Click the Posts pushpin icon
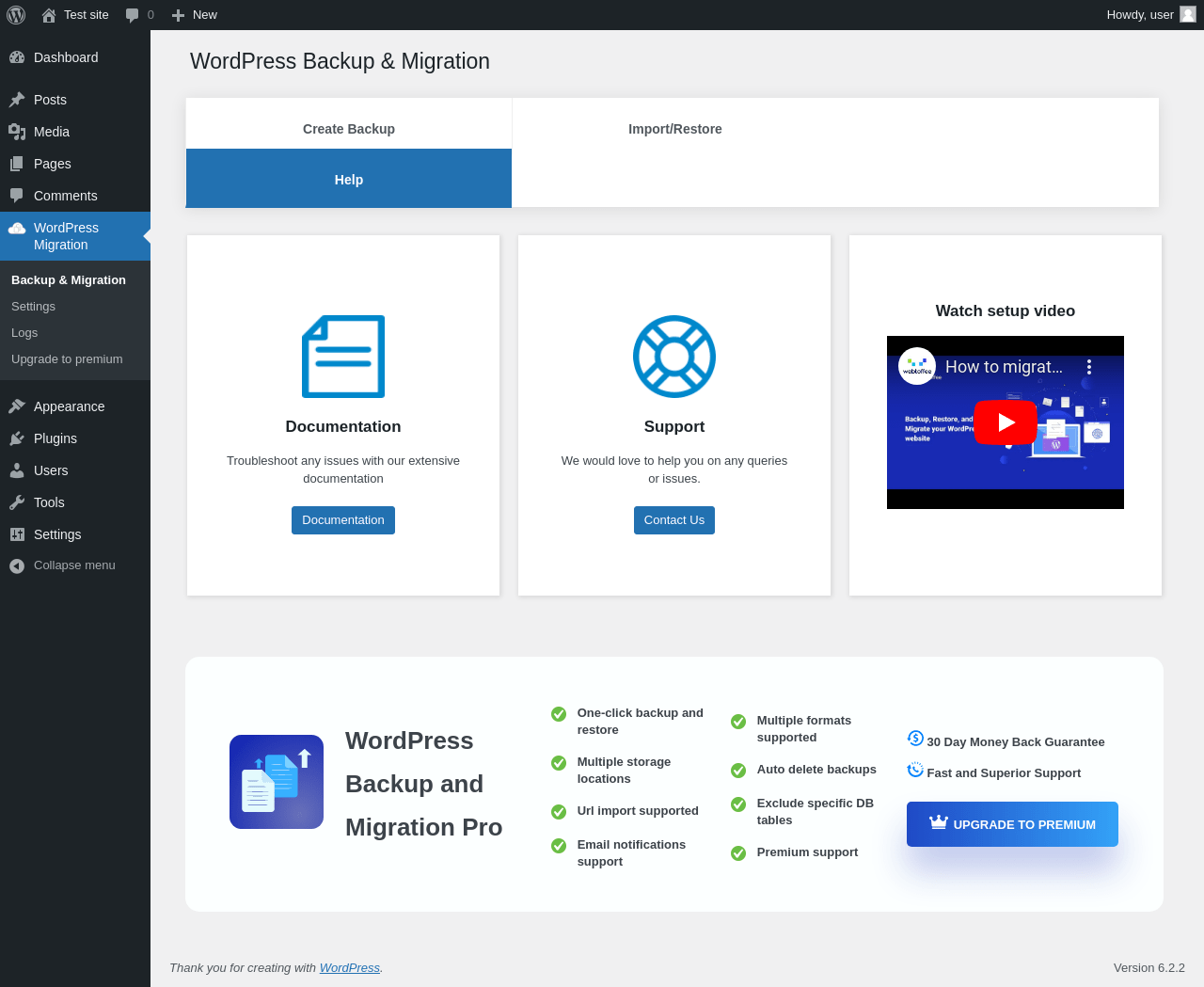The image size is (1204, 987). (17, 100)
